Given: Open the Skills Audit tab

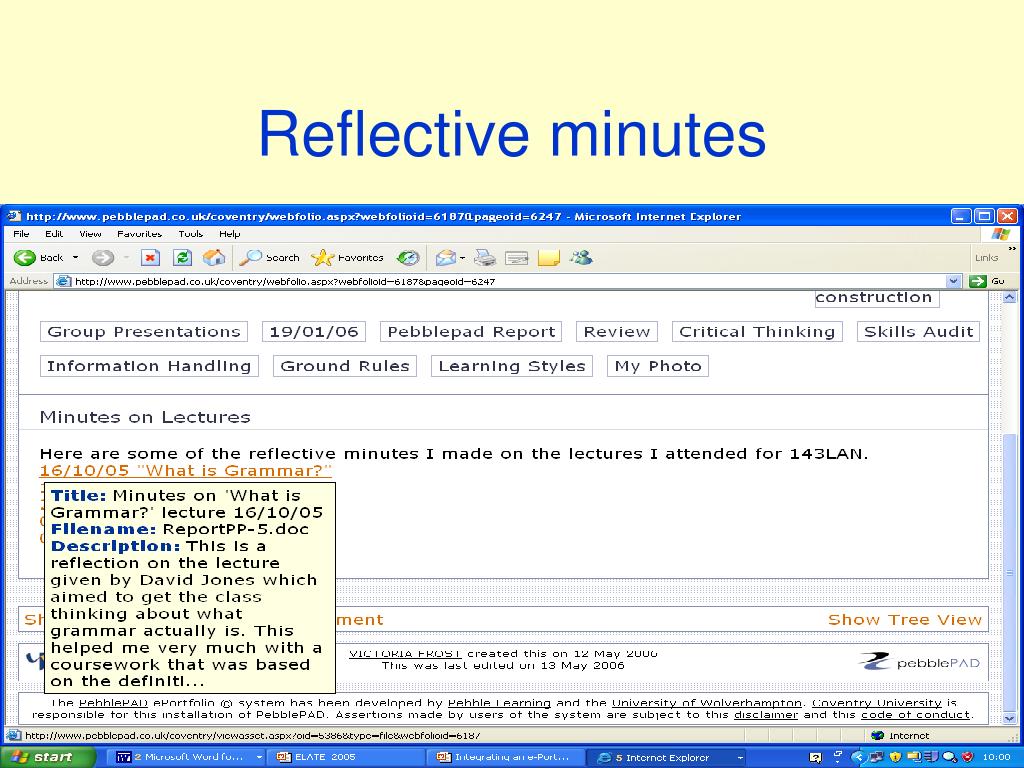Looking at the screenshot, I should point(918,332).
